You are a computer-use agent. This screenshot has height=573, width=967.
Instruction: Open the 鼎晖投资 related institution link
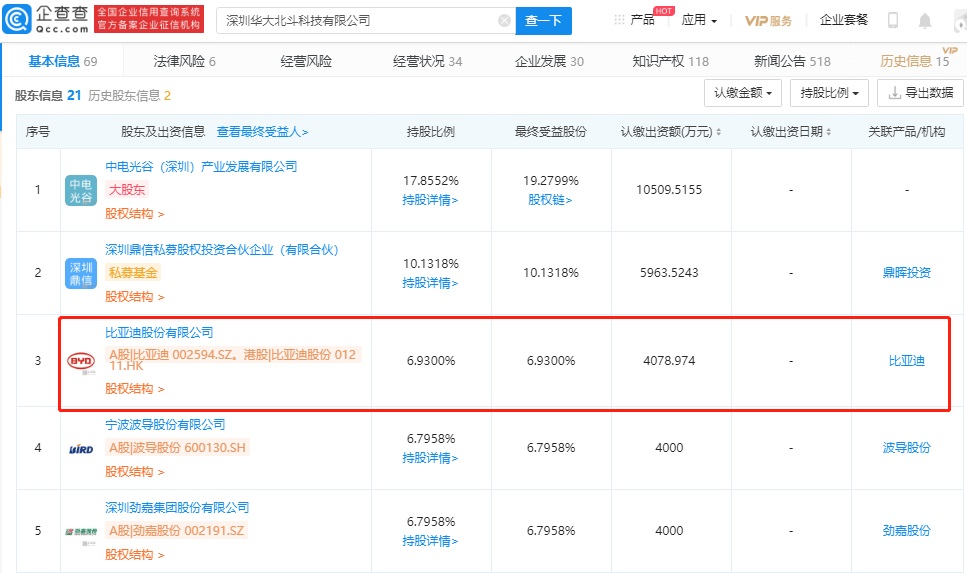tap(907, 273)
